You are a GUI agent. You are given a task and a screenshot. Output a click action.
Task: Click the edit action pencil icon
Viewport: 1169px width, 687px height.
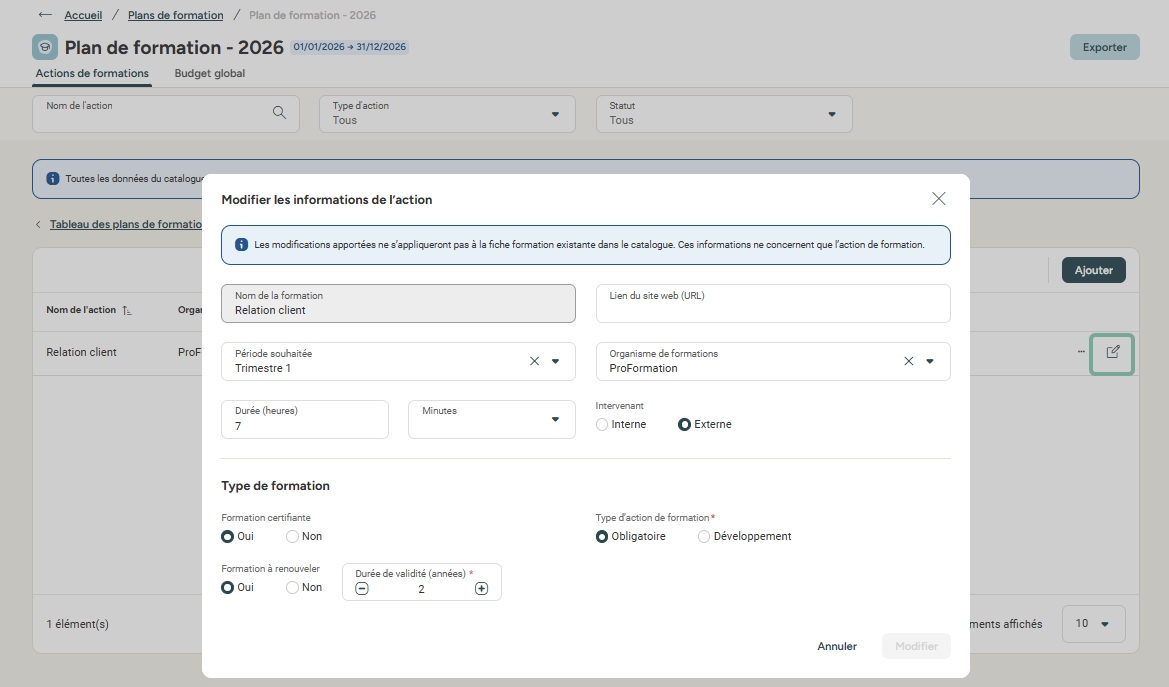(1112, 353)
